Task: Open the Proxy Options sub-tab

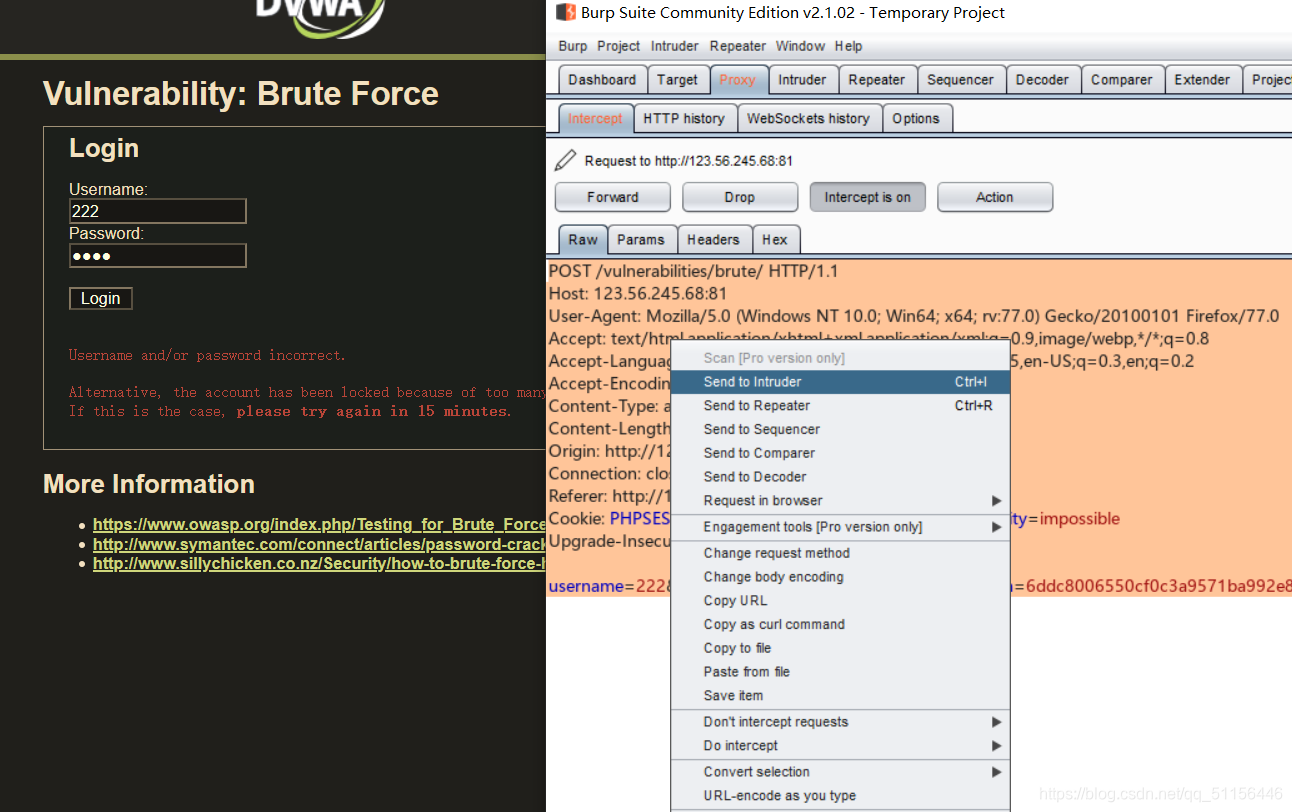Action: point(916,118)
